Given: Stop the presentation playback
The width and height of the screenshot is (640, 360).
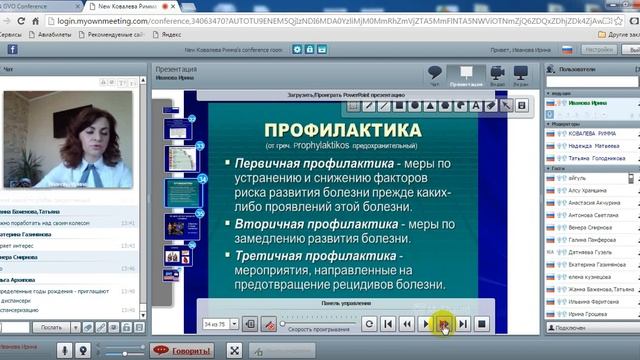Looking at the screenshot, I should click(x=482, y=324).
